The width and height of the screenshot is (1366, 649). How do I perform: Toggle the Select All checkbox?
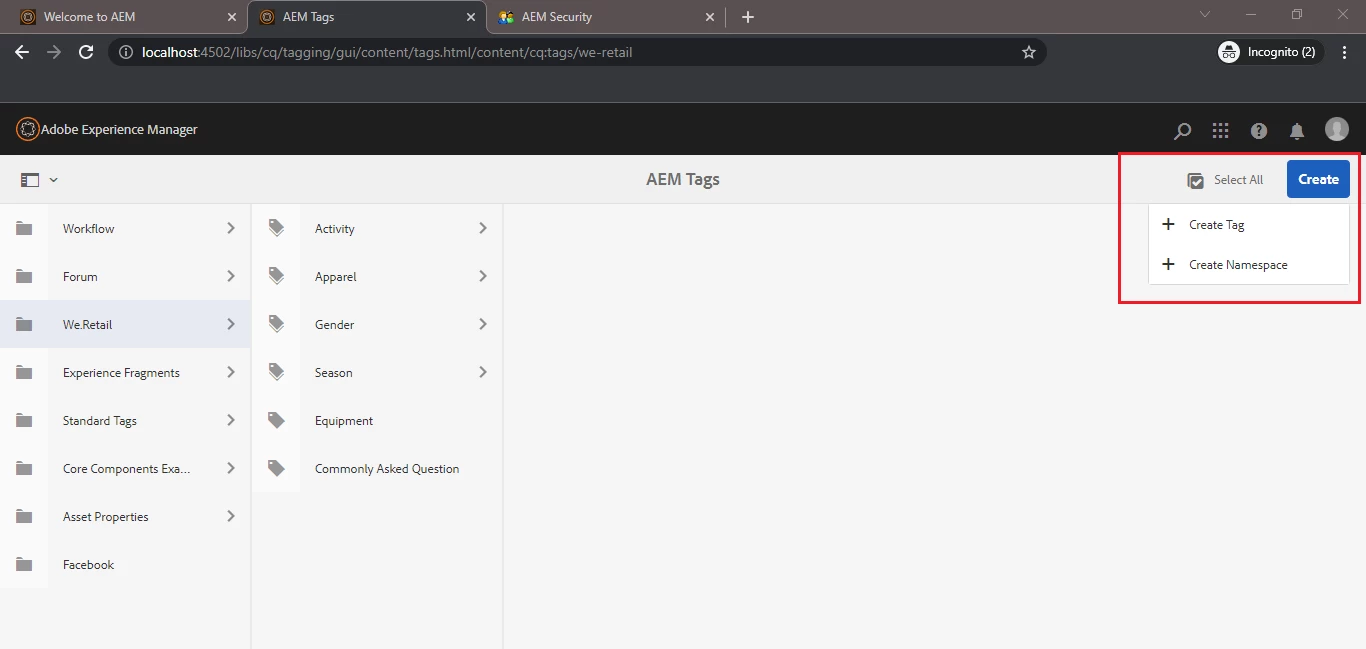coord(1195,180)
